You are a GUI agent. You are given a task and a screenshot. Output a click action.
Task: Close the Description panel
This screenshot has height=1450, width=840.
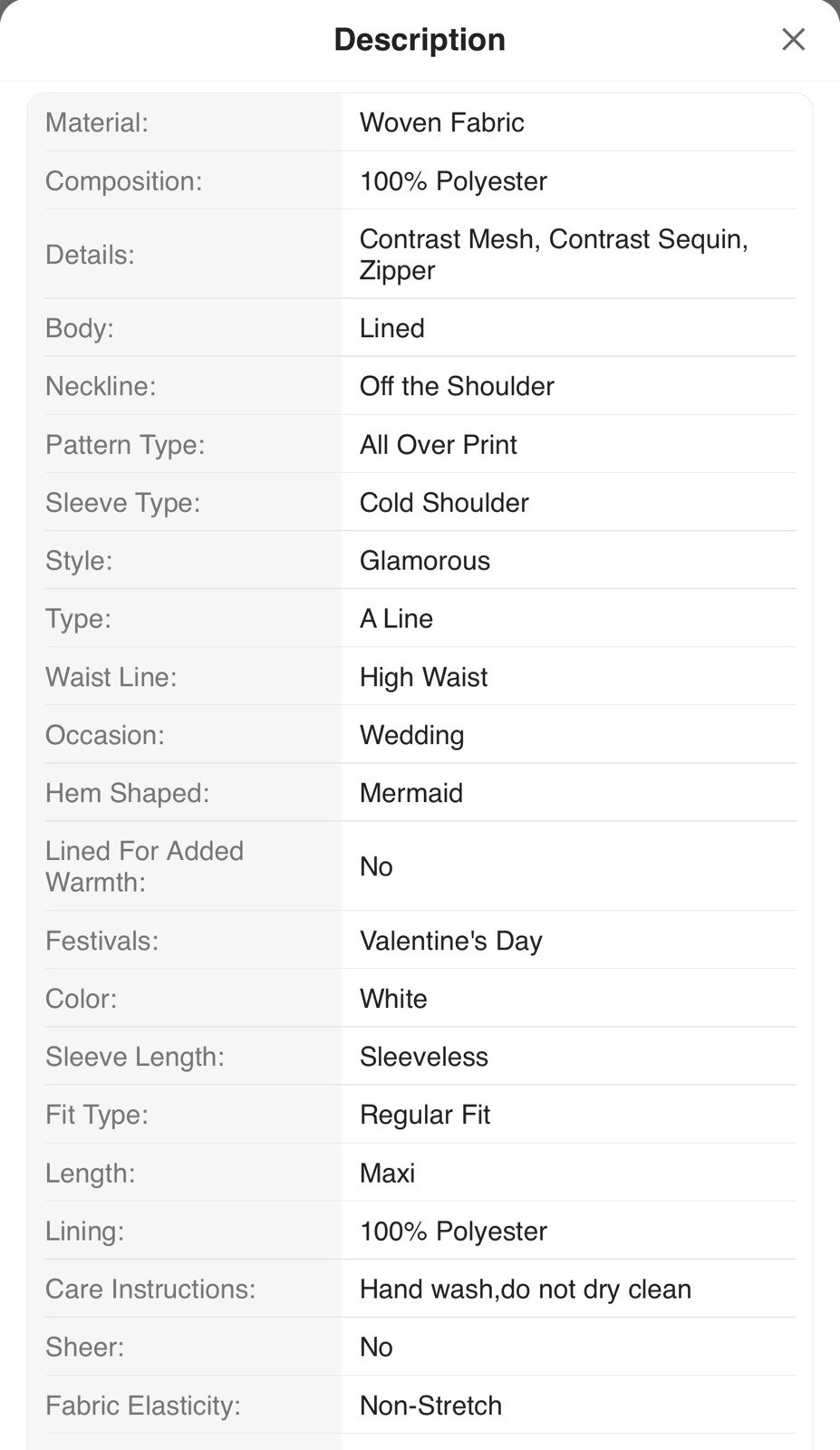[793, 39]
